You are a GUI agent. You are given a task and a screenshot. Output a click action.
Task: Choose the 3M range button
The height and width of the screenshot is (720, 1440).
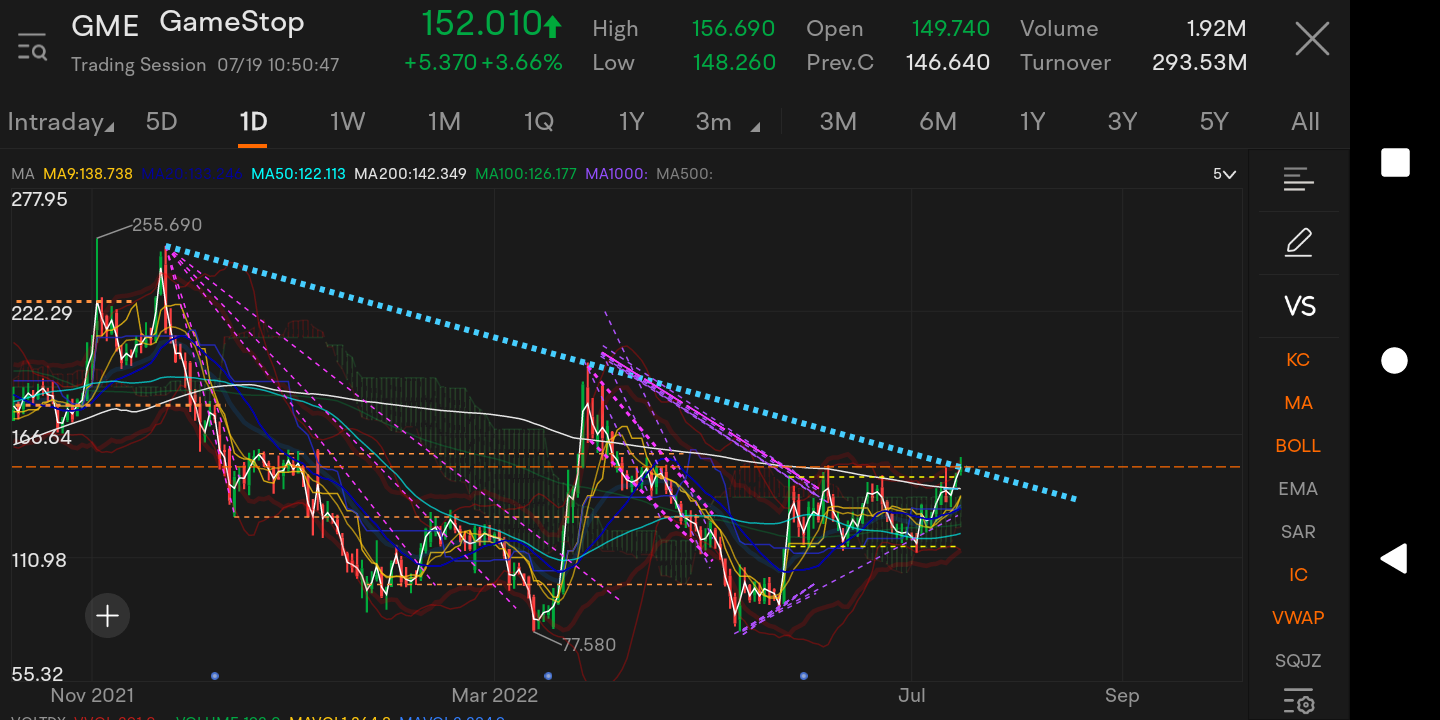(x=838, y=122)
